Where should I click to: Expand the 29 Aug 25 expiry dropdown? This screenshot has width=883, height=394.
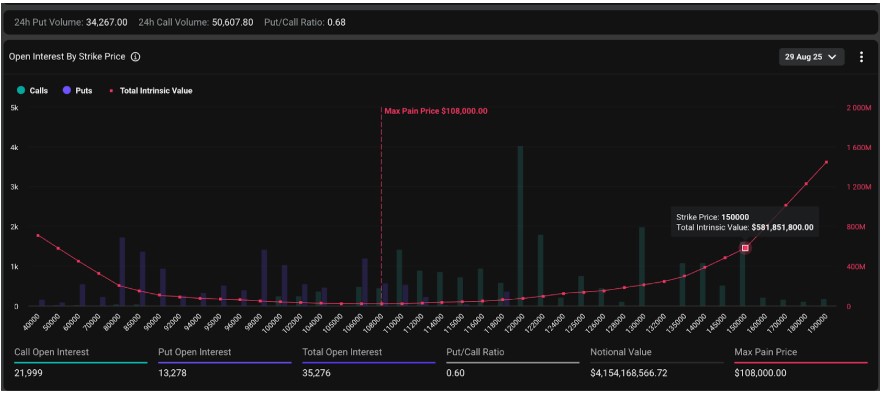pyautogui.click(x=811, y=57)
